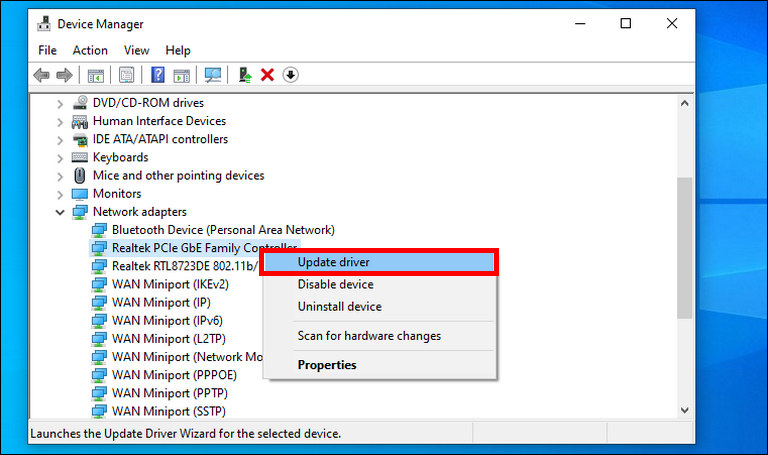Open the Action menu

[x=90, y=50]
